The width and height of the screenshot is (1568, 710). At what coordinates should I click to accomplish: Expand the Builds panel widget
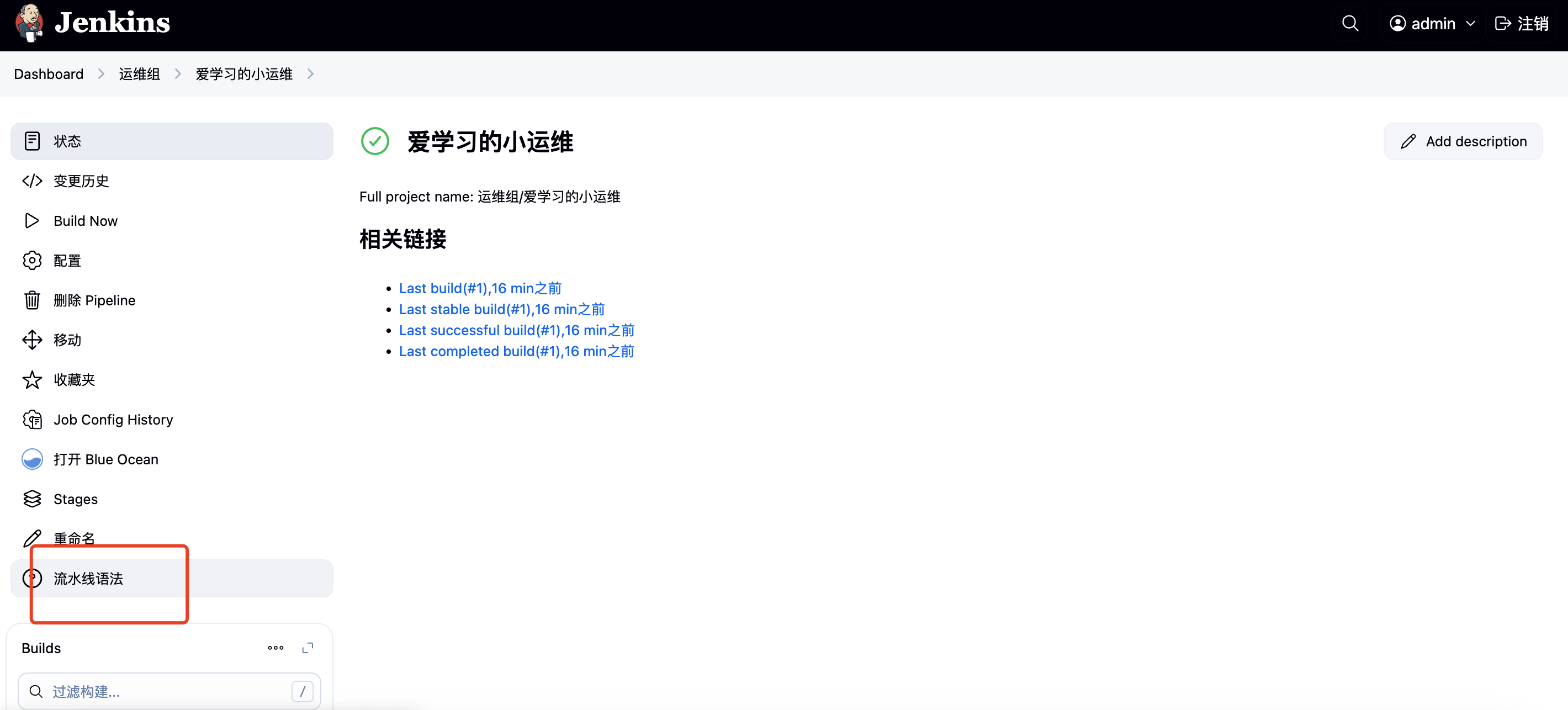[308, 648]
